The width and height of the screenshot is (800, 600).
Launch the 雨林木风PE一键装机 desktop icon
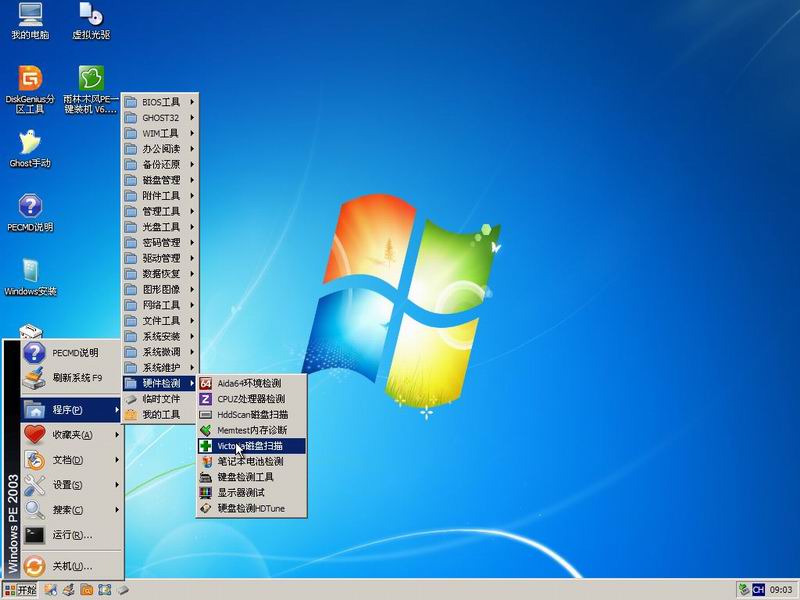pos(91,80)
